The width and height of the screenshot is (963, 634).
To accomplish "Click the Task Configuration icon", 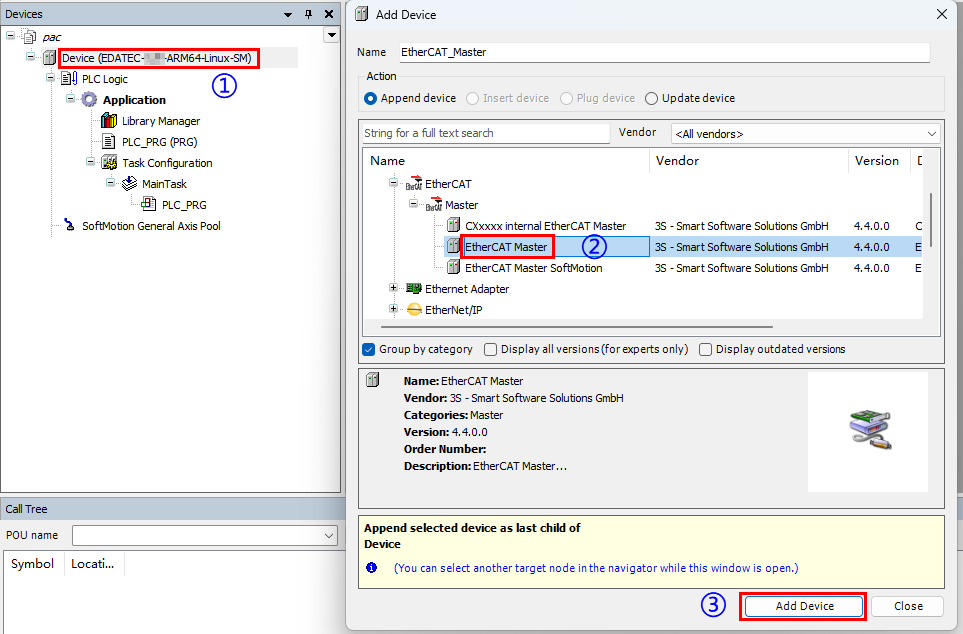I will pos(109,163).
